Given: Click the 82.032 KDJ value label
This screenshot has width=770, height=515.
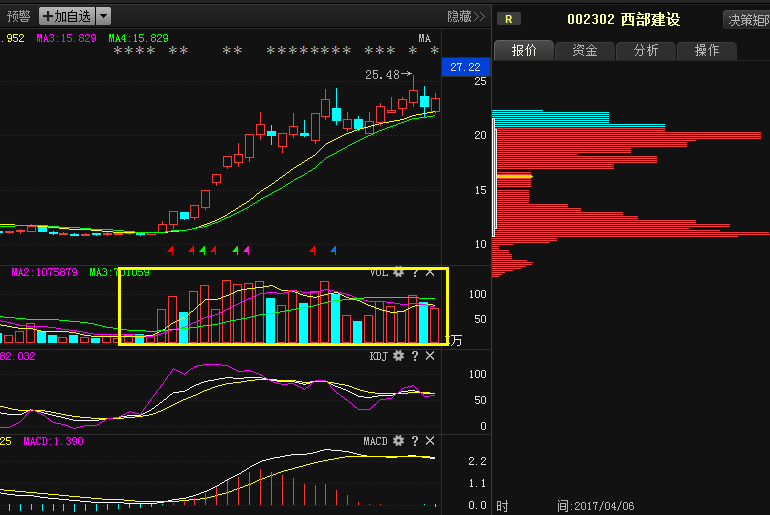Looking at the screenshot, I should (x=18, y=356).
